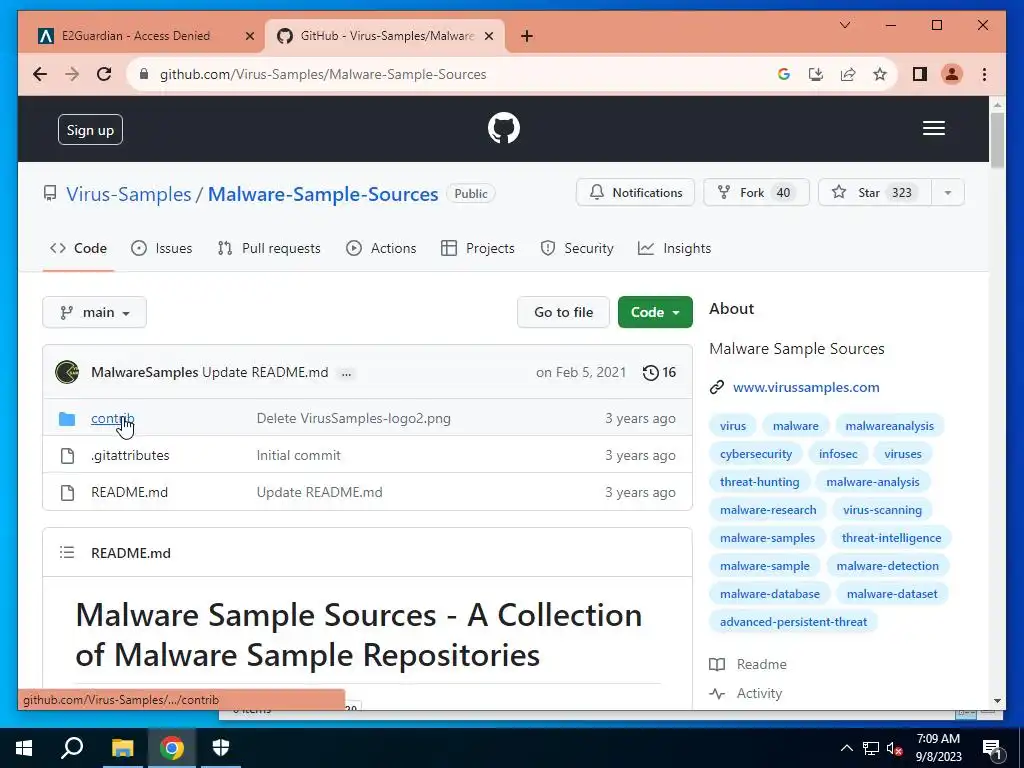
Task: Select the Code tab
Action: click(78, 248)
